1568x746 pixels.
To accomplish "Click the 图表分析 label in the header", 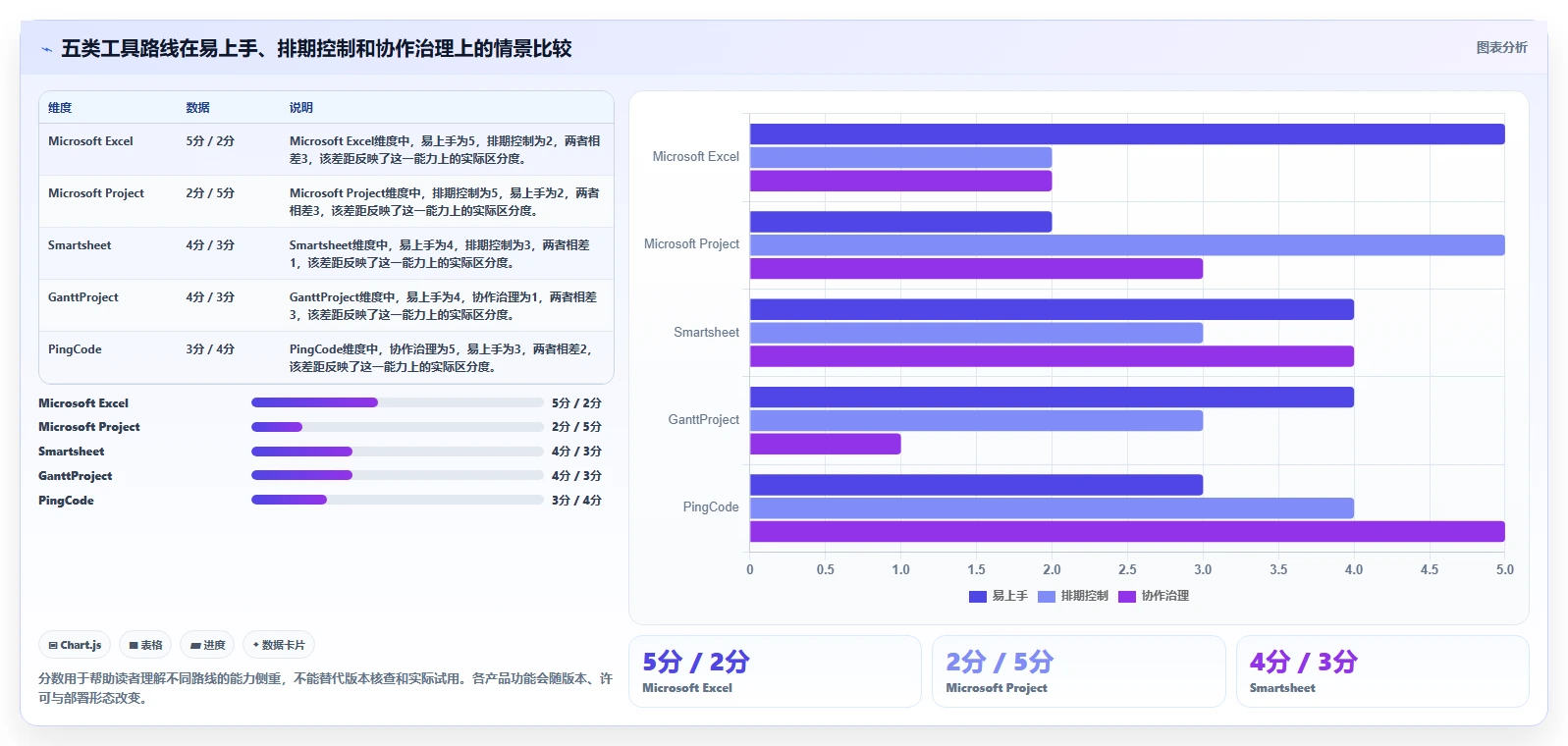I will point(1501,47).
